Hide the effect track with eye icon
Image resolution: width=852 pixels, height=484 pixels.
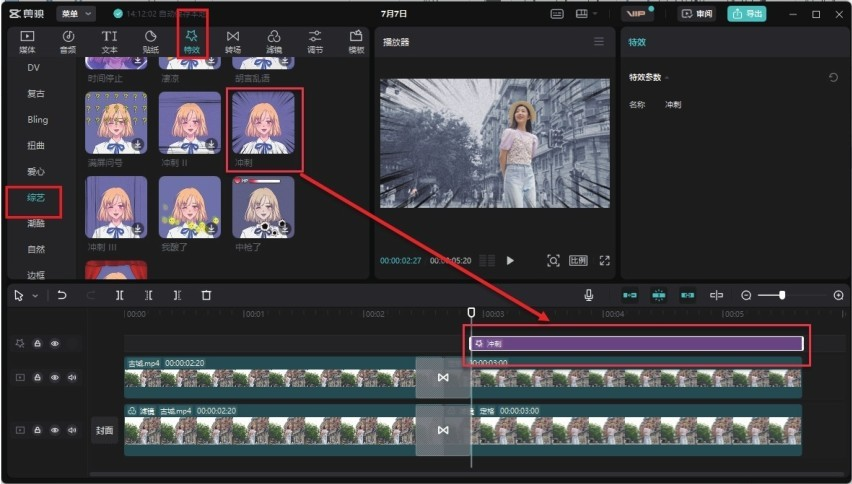[x=55, y=343]
